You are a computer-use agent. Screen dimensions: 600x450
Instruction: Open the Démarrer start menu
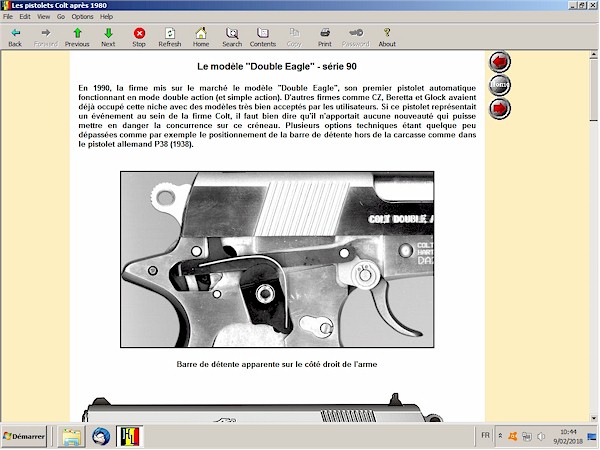[27, 436]
